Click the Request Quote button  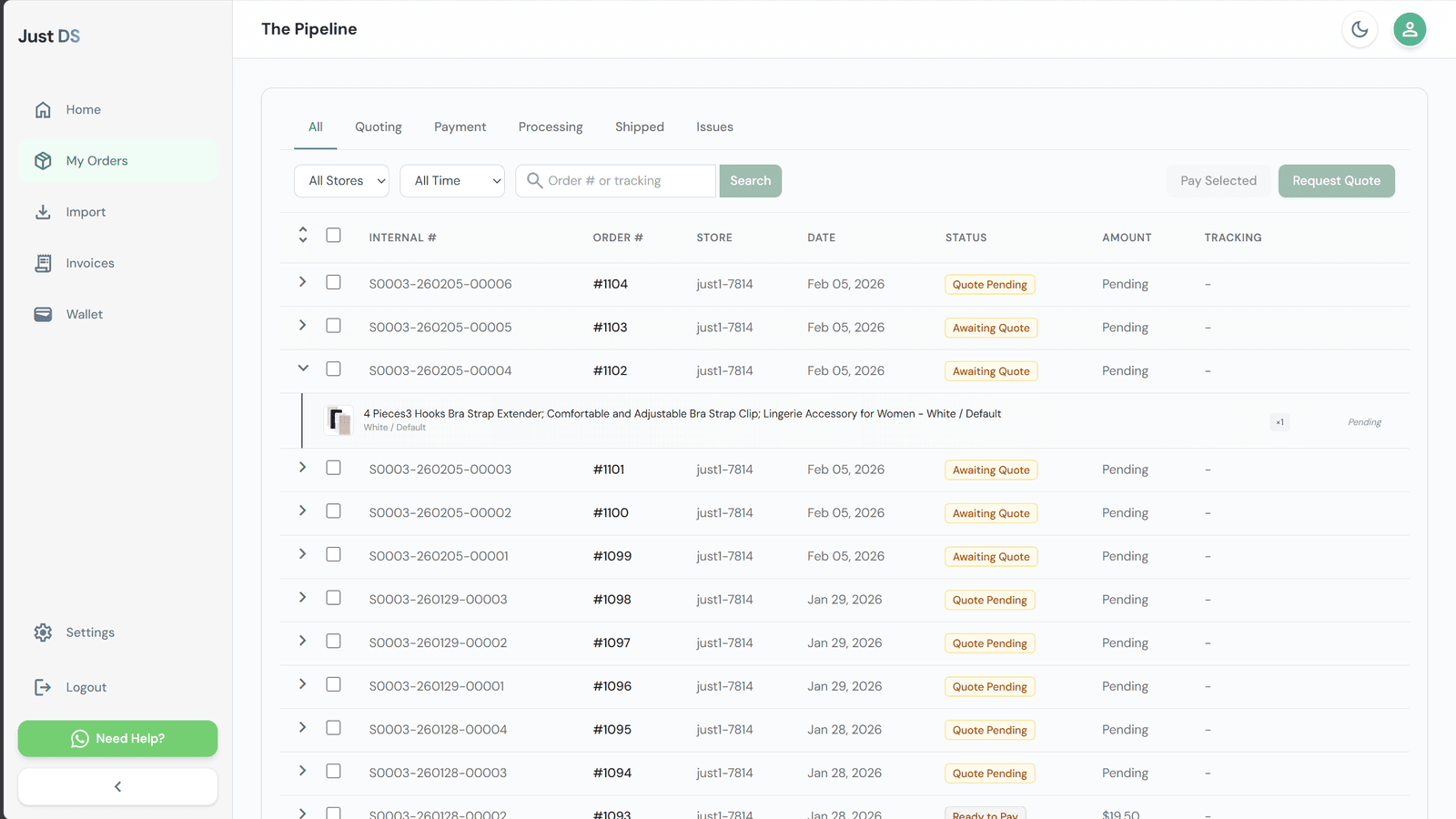1337,181
